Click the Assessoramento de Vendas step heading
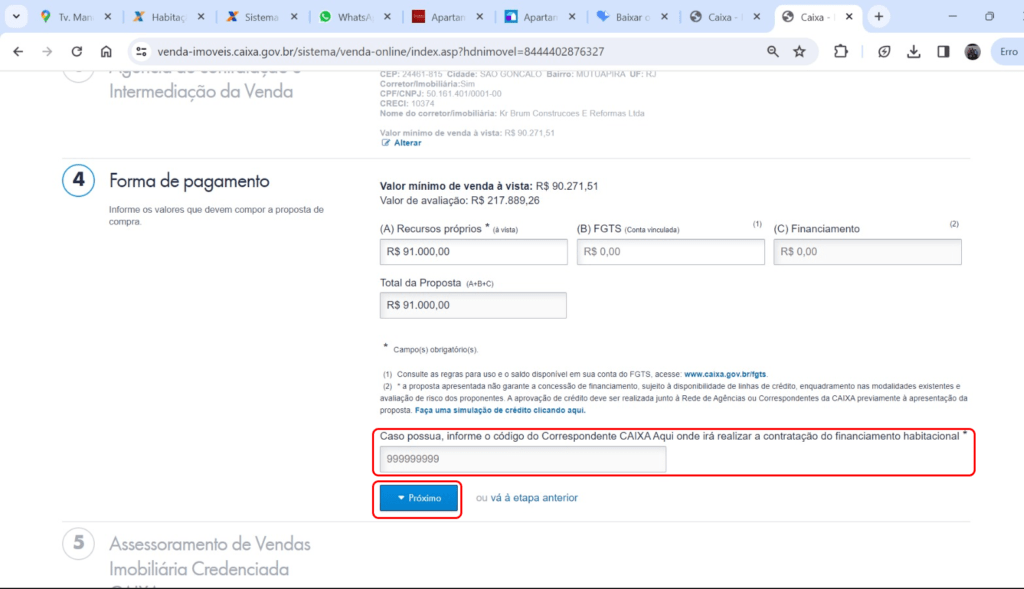The image size is (1024, 589). 210,556
